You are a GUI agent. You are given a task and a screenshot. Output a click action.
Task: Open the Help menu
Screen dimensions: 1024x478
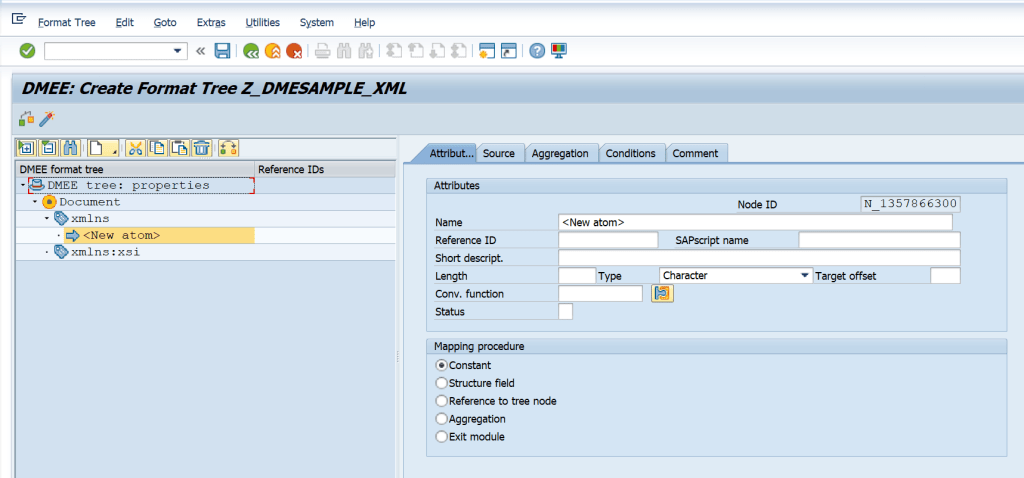pyautogui.click(x=364, y=22)
